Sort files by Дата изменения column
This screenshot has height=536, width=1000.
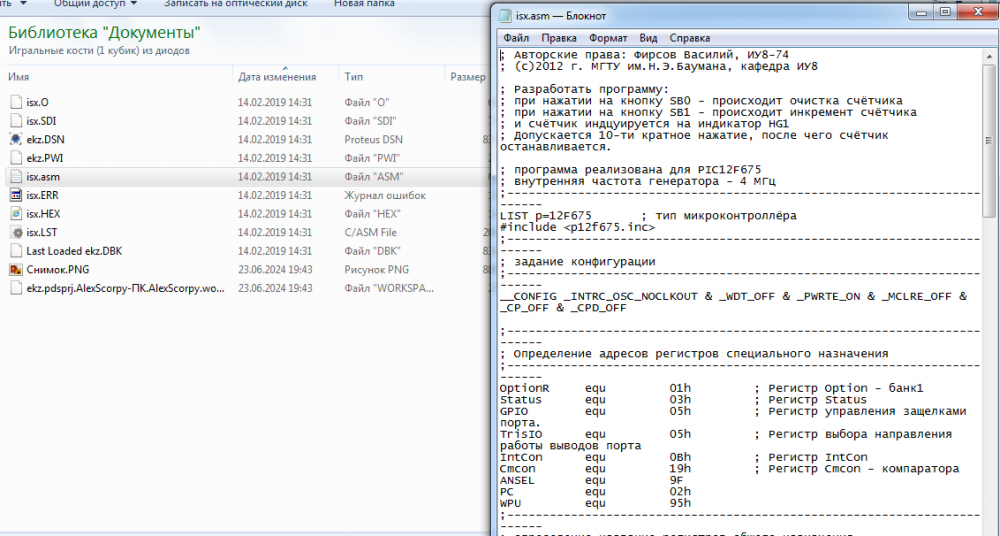point(277,77)
